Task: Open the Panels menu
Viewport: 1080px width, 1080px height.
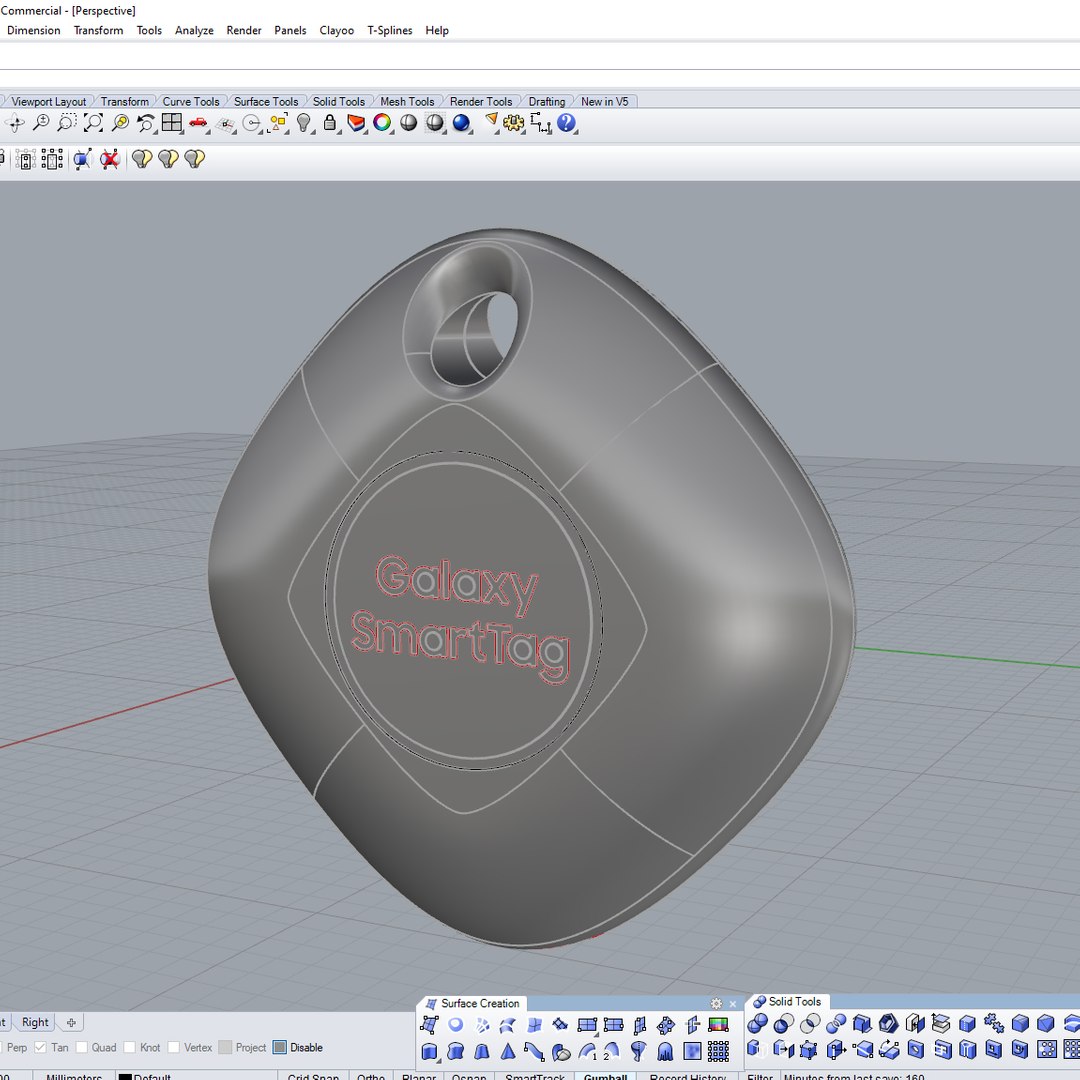Action: (290, 30)
